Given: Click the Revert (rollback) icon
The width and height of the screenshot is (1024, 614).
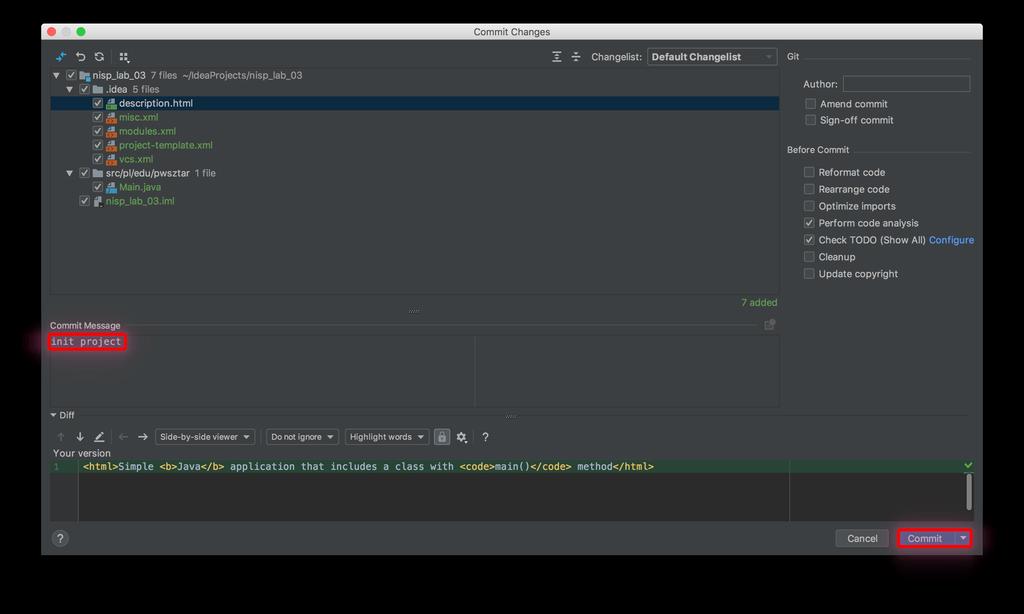Looking at the screenshot, I should (x=80, y=57).
